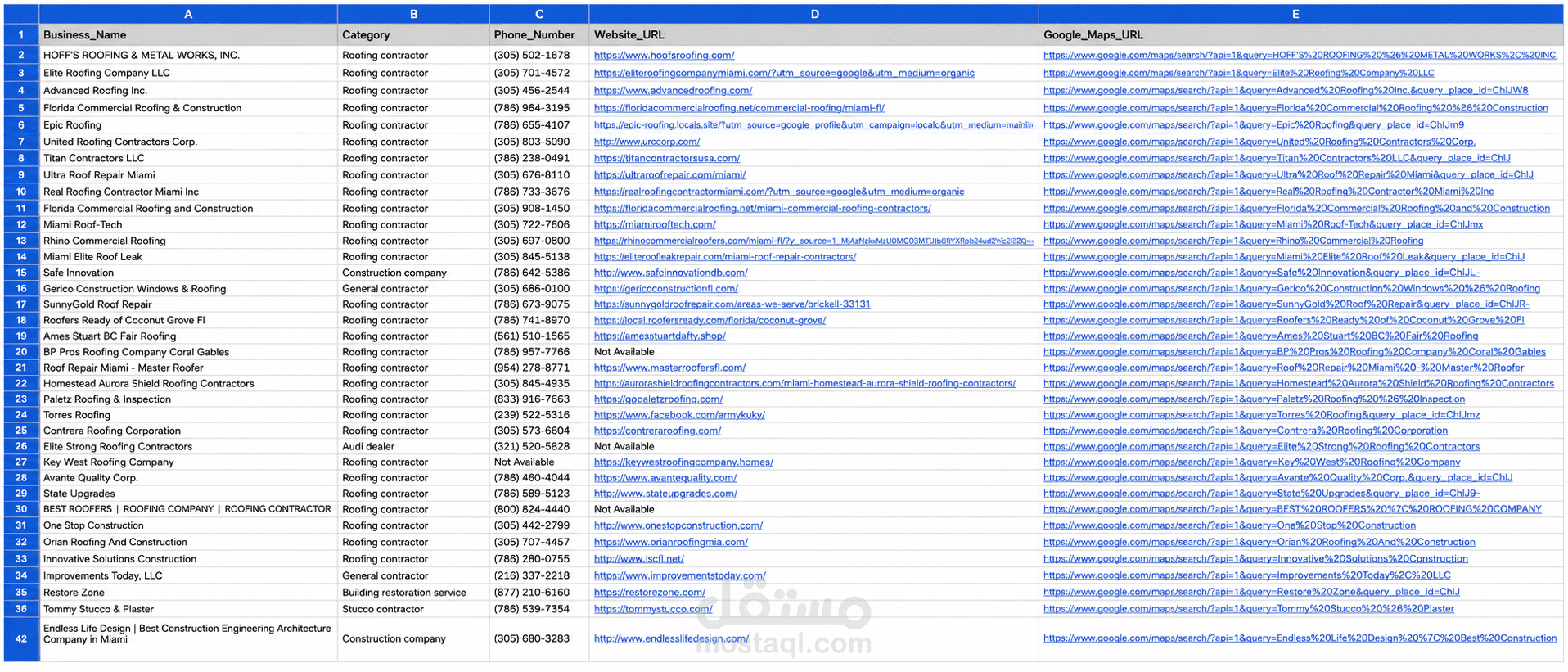Select phone number (800) 824-4440
The image size is (1568, 672).
pos(539,509)
